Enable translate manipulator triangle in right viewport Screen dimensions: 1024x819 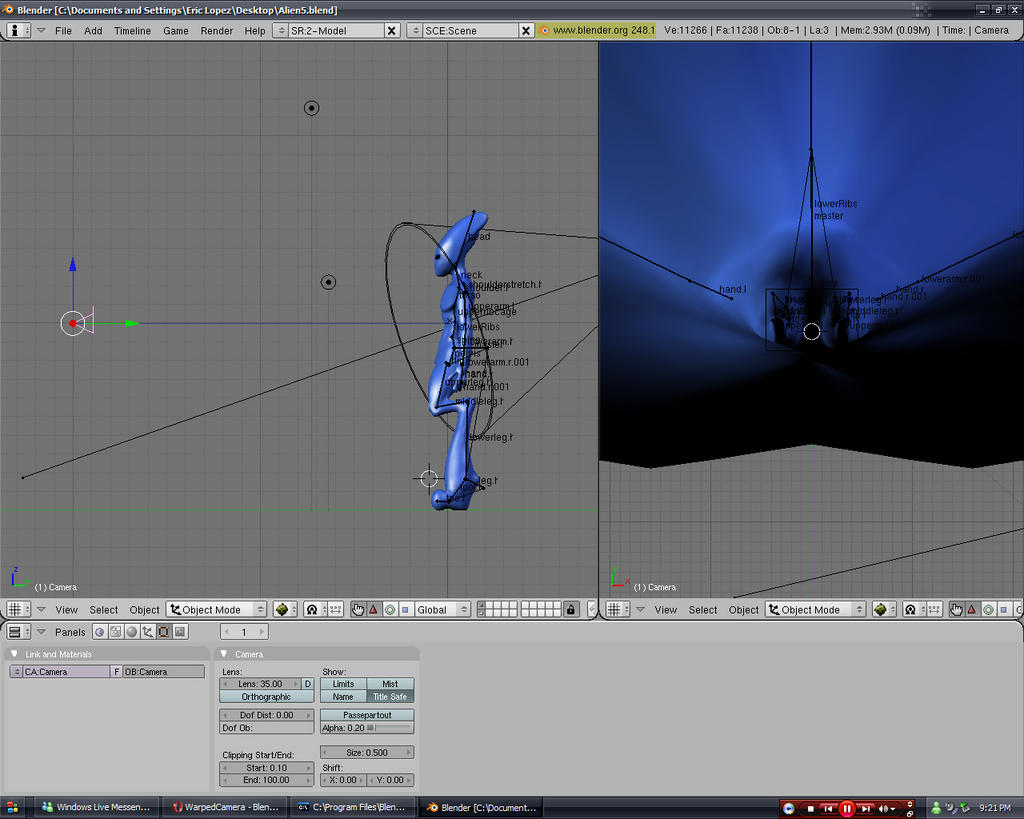click(x=972, y=609)
